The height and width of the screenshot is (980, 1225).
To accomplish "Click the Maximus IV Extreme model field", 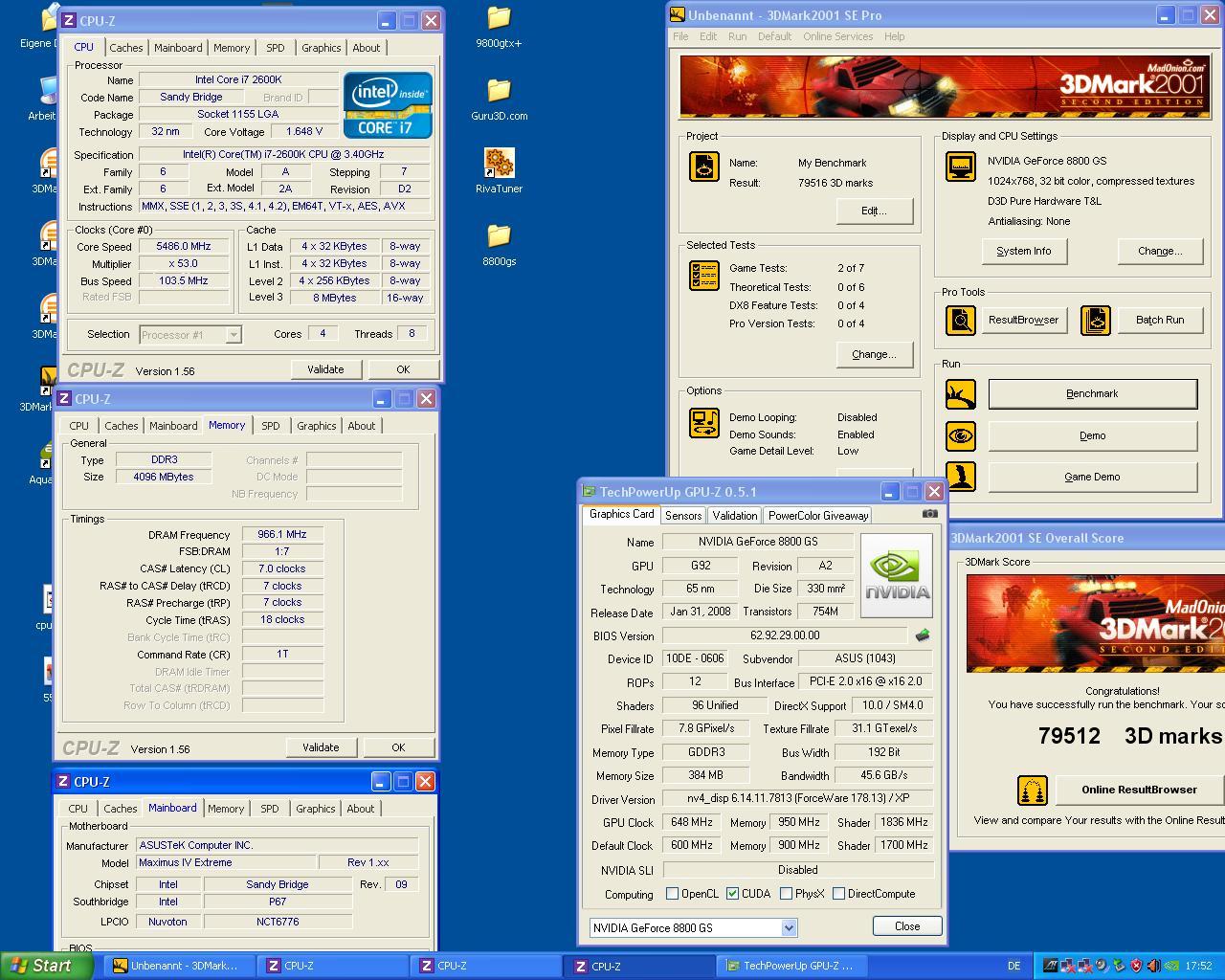I will (x=226, y=862).
